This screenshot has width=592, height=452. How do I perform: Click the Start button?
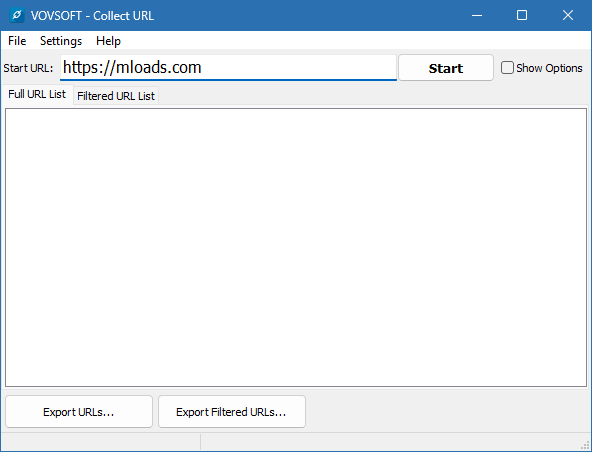tap(446, 68)
